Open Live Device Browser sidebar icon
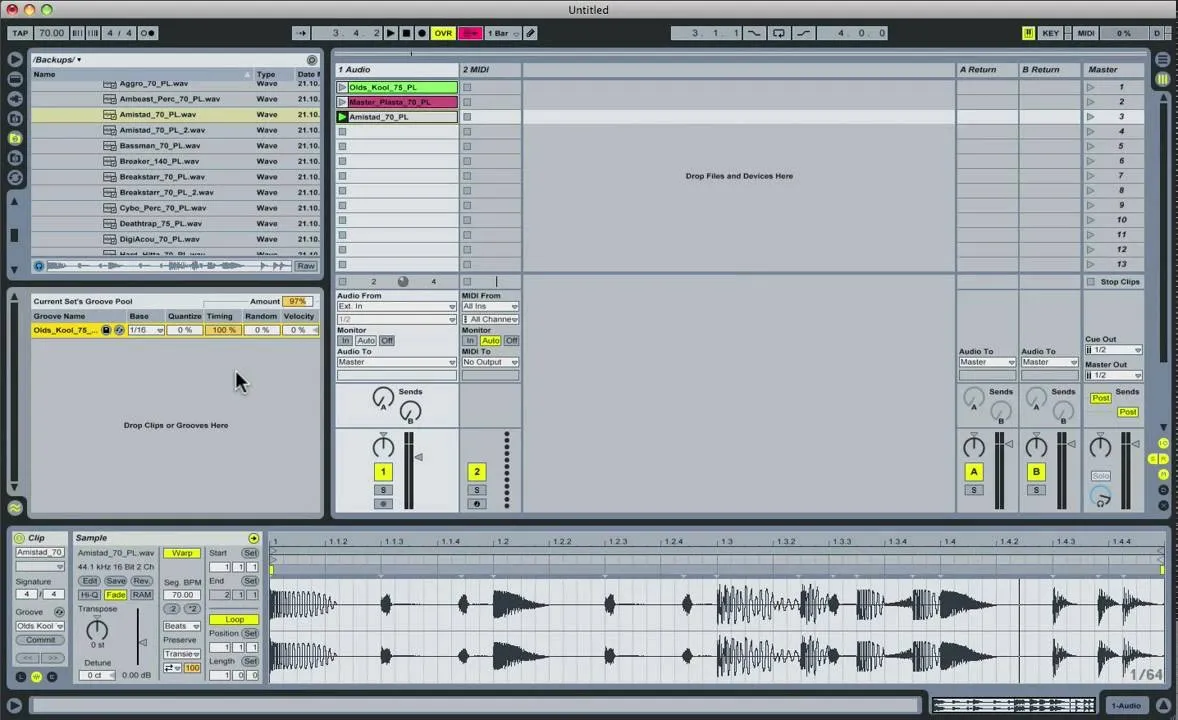Viewport: 1178px width, 720px height. pos(15,79)
